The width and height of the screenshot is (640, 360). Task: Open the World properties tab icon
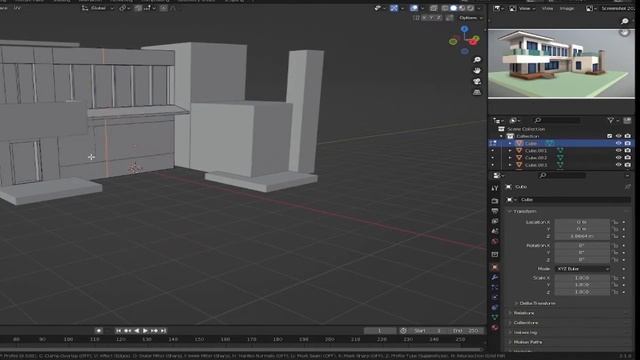coord(495,242)
